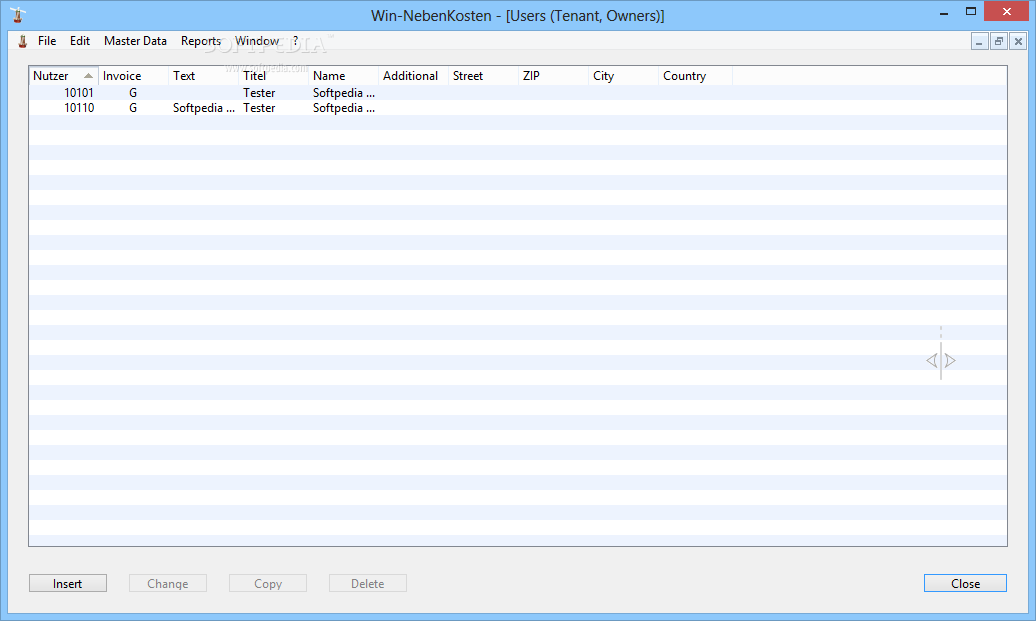Open the File menu
Image resolution: width=1036 pixels, height=621 pixels.
(47, 41)
